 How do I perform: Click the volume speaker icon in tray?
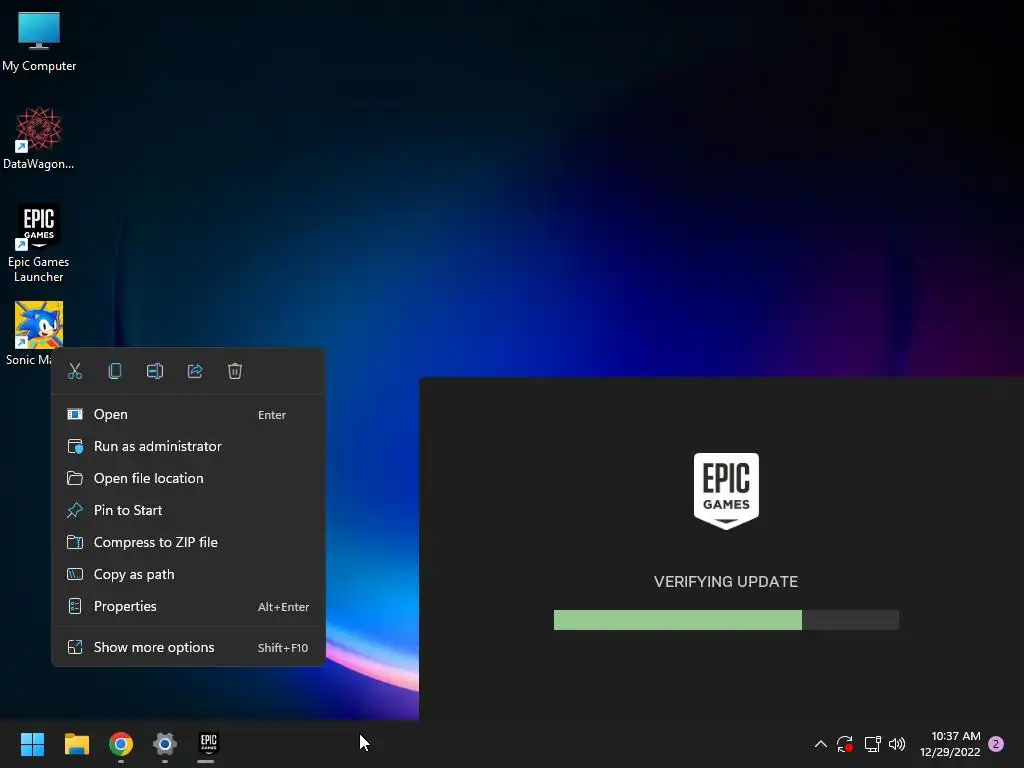(x=897, y=744)
